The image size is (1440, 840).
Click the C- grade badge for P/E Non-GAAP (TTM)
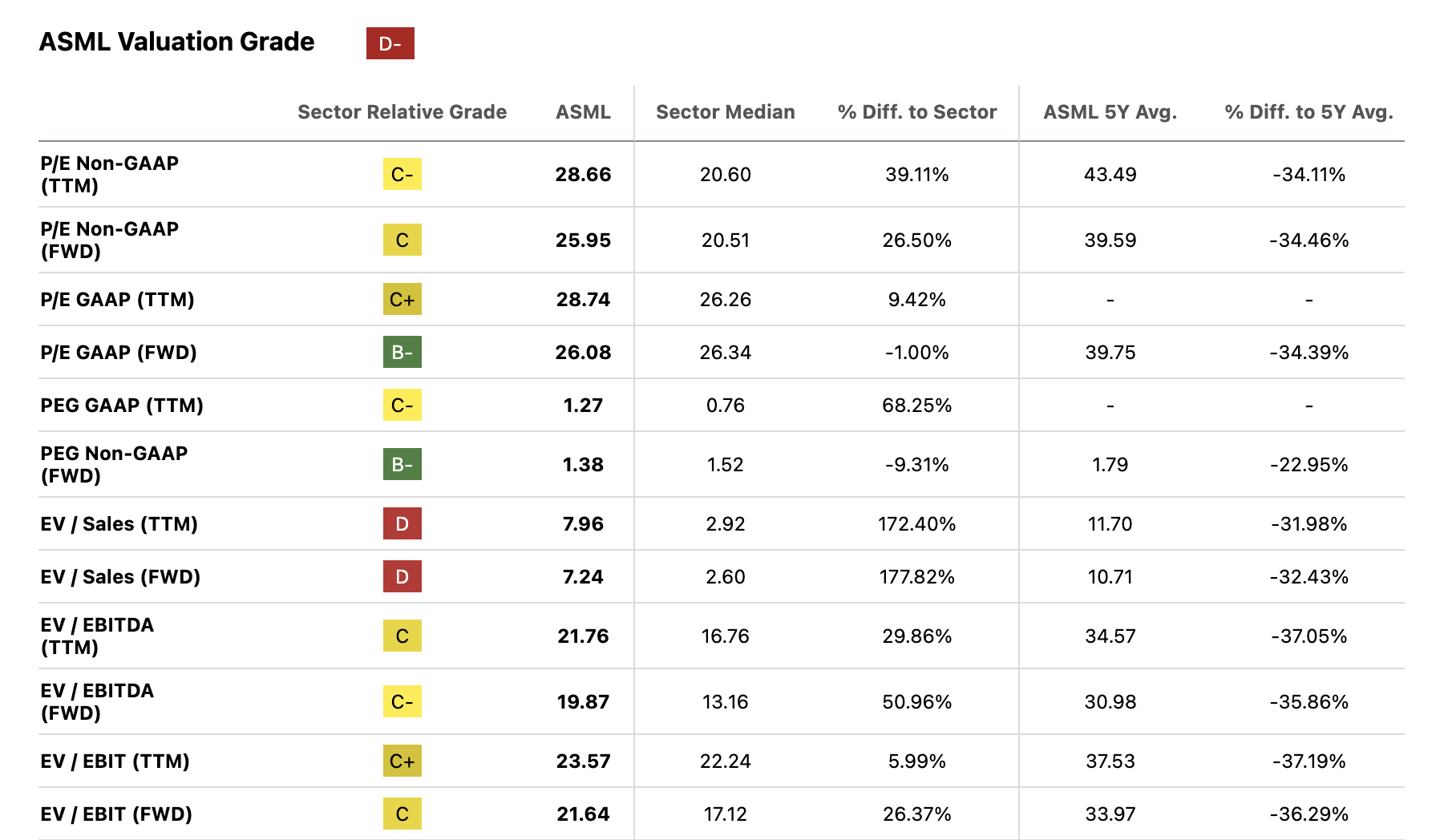pos(402,174)
